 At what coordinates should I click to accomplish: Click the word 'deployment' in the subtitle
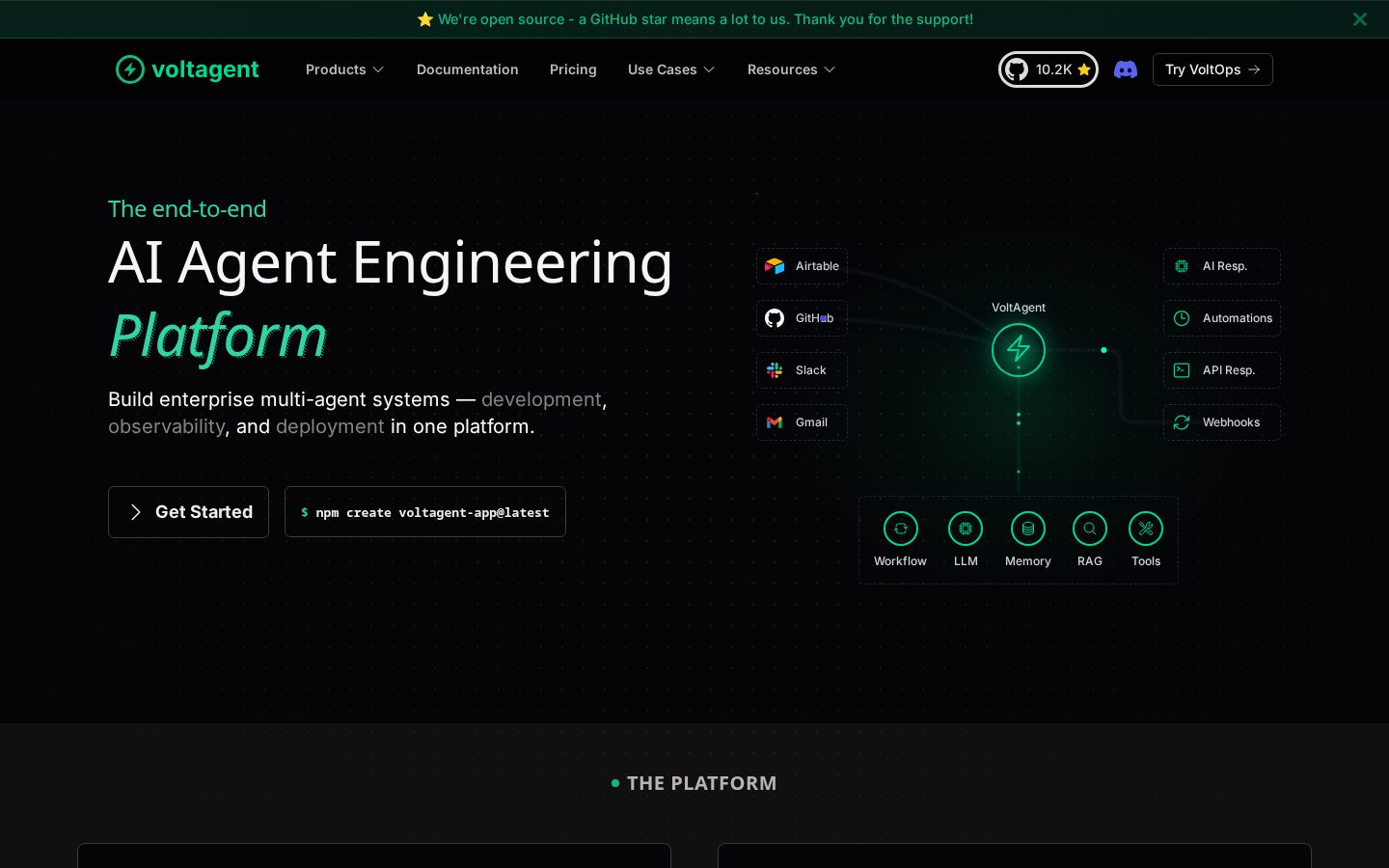[330, 426]
